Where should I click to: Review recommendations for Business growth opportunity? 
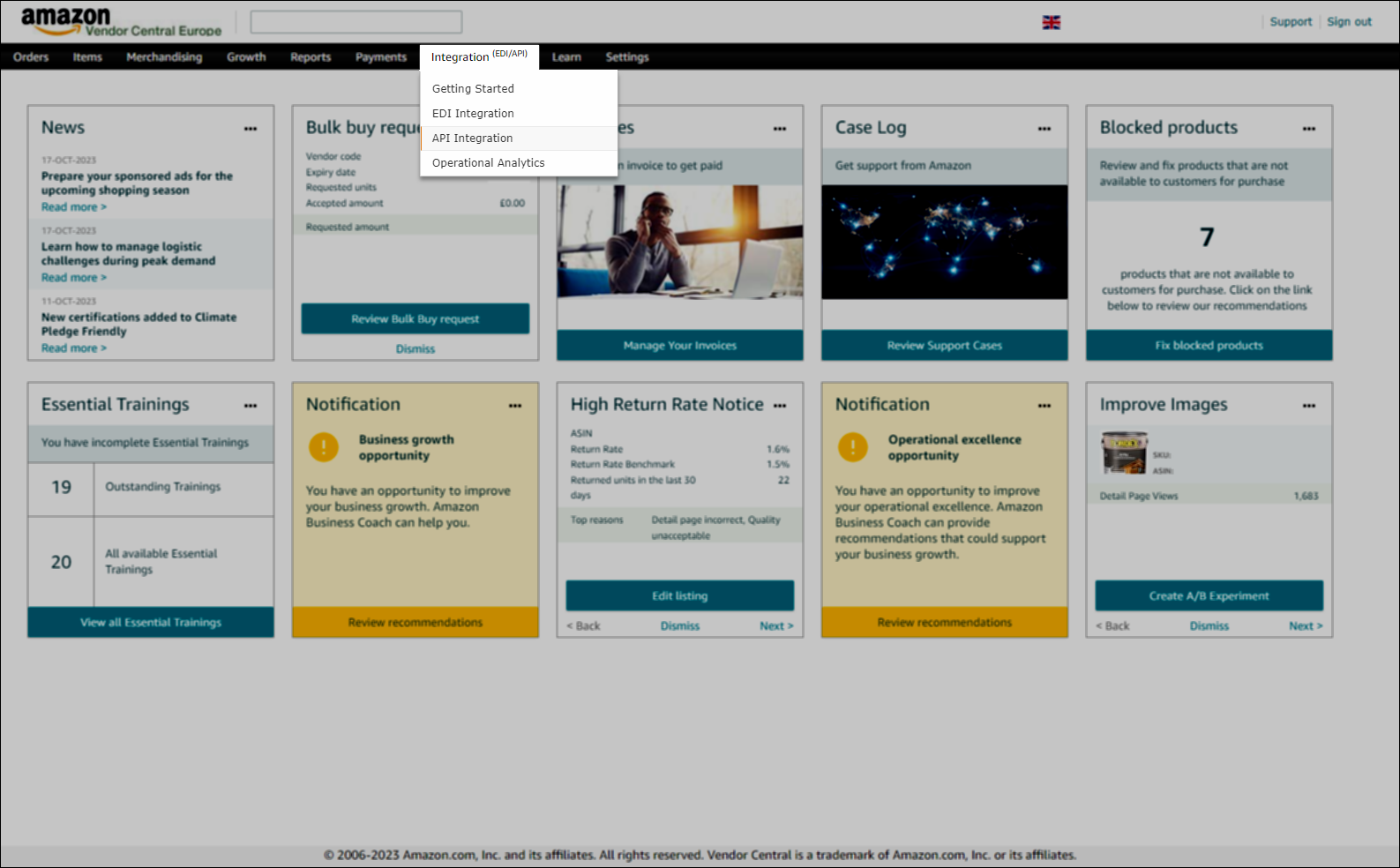(x=416, y=623)
